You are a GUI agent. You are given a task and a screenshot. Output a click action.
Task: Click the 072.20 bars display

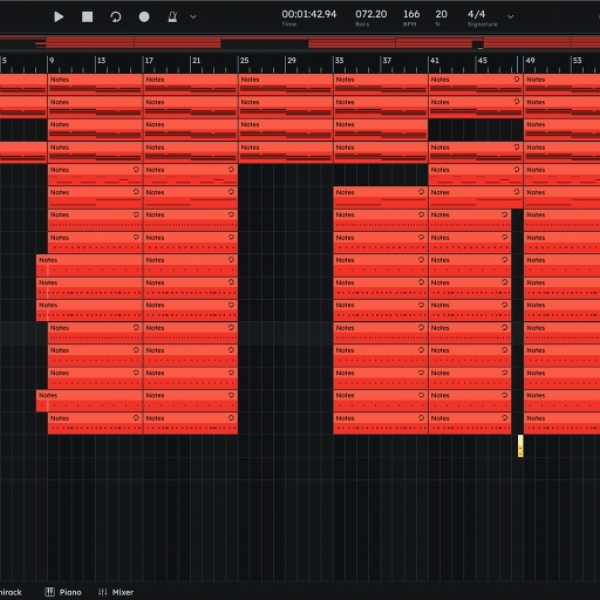click(371, 14)
